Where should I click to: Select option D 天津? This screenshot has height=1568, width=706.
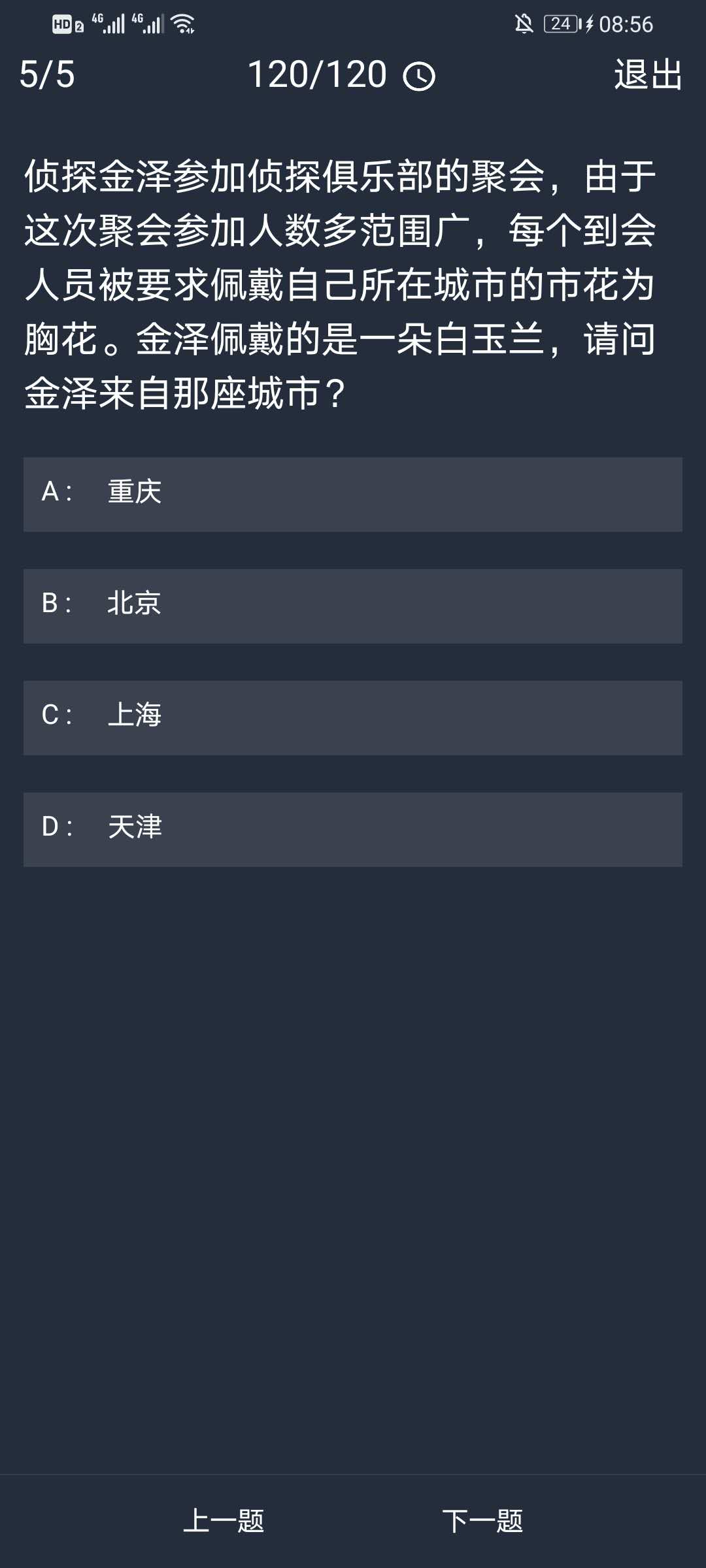353,830
